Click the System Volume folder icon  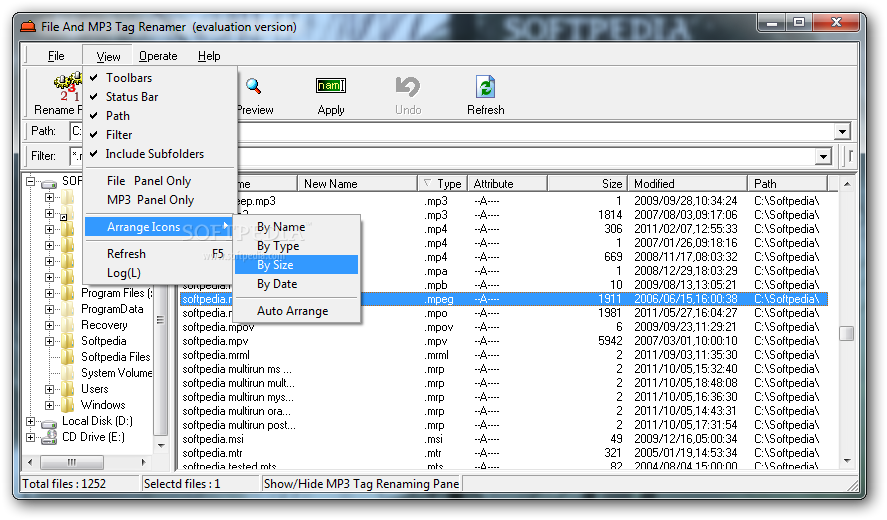click(x=67, y=373)
